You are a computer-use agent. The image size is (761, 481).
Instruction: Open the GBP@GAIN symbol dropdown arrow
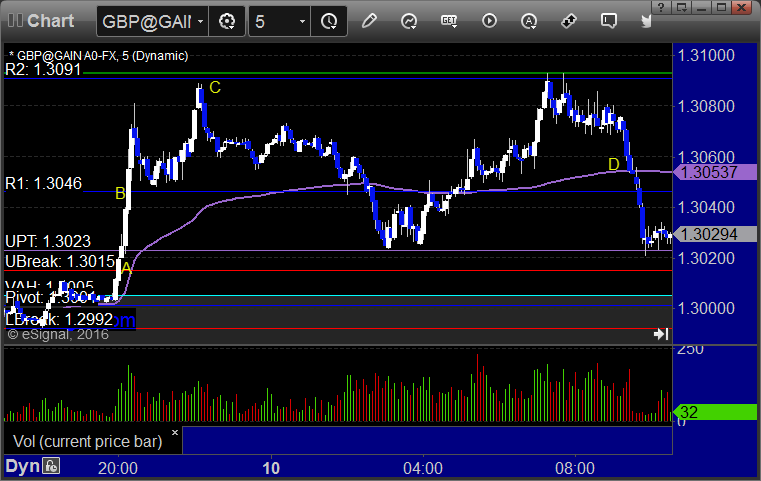point(200,21)
